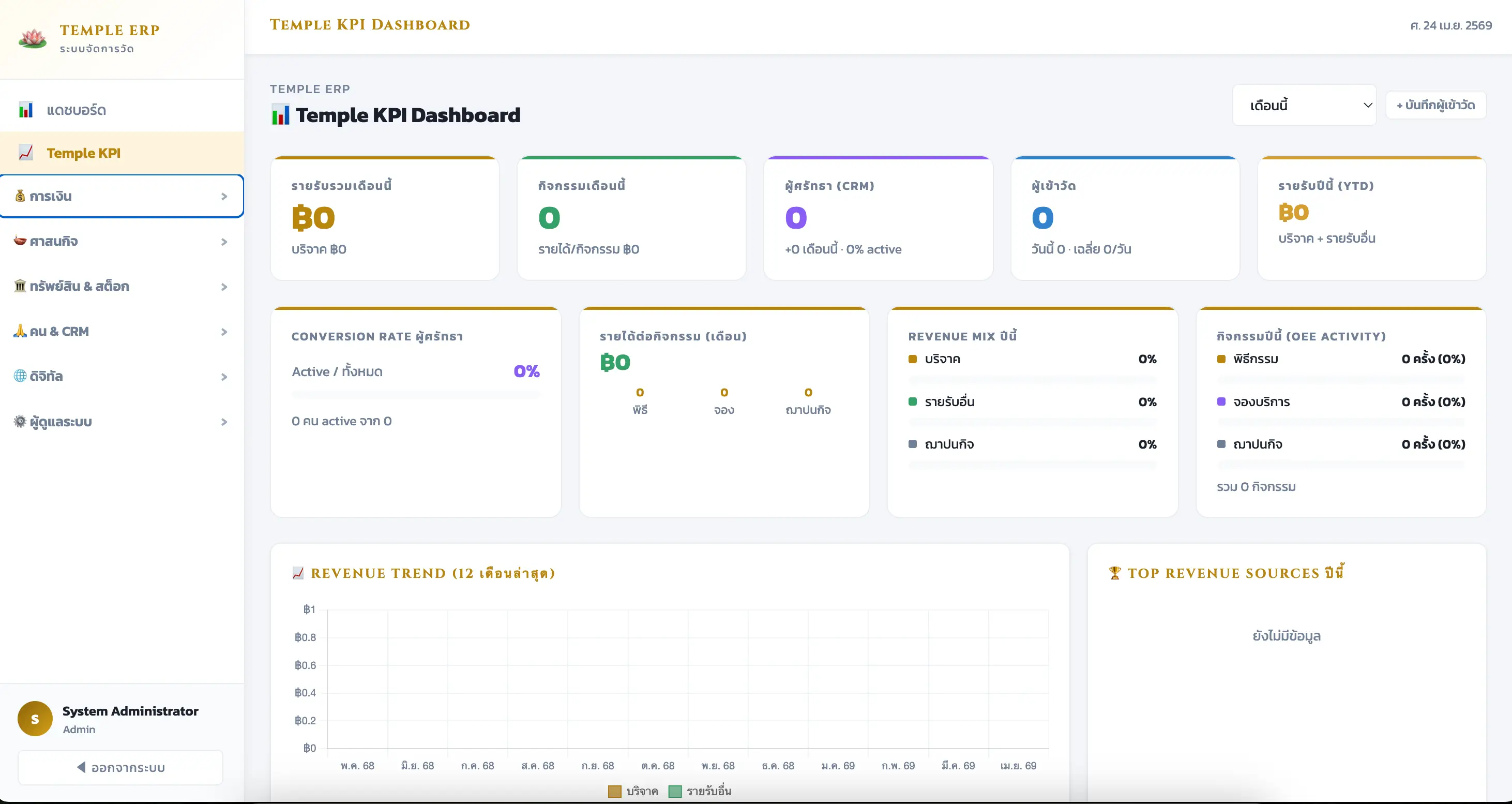1512x804 pixels.
Task: Click the System Administrator avatar circle
Action: tap(35, 719)
